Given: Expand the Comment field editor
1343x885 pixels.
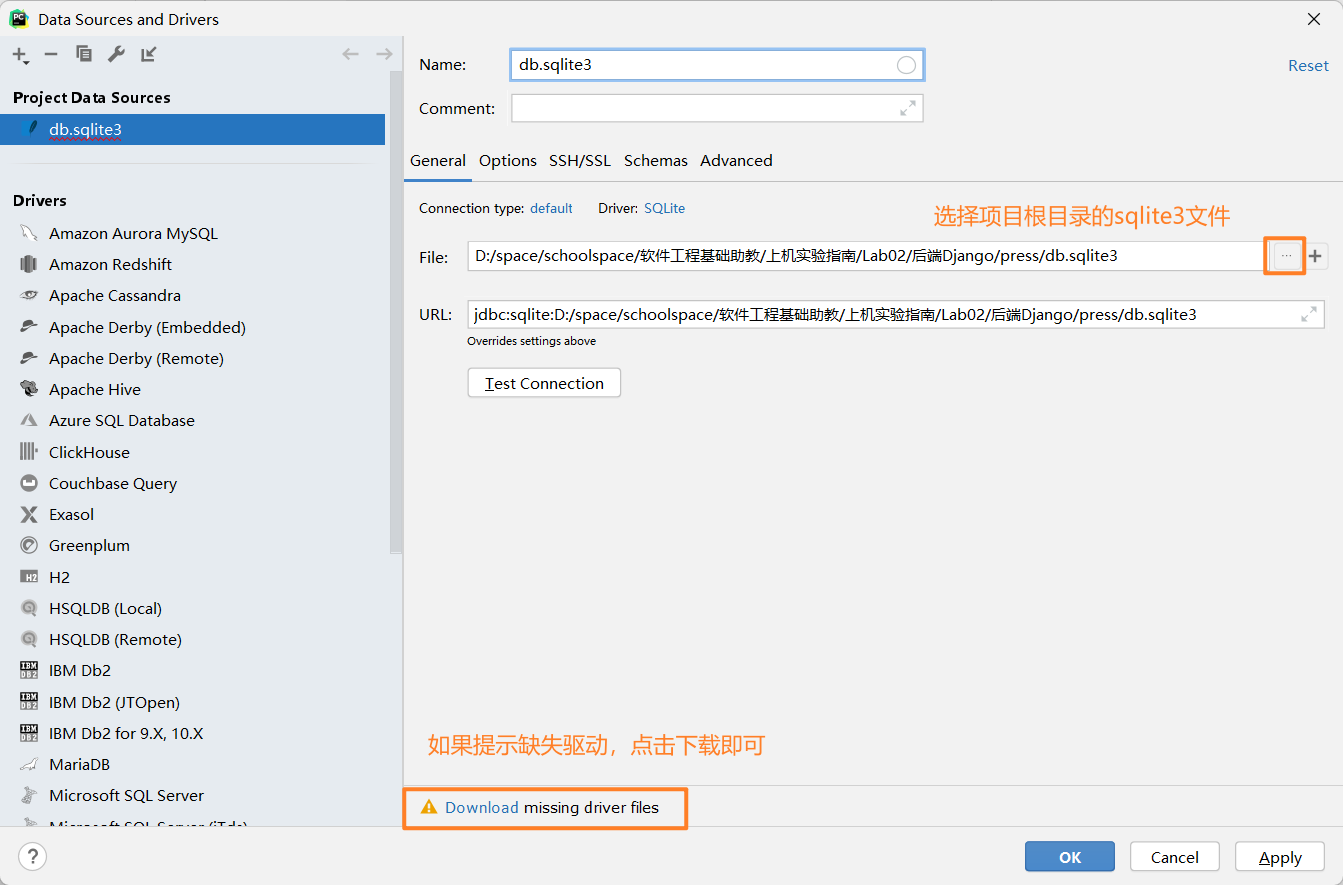Looking at the screenshot, I should coord(908,108).
